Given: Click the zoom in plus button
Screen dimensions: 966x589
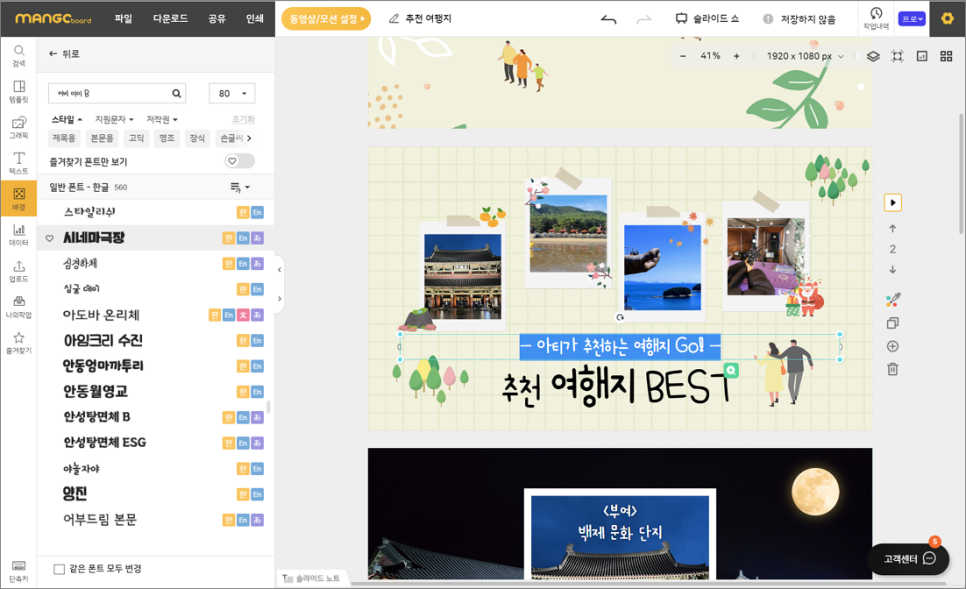Looking at the screenshot, I should pyautogui.click(x=736, y=56).
